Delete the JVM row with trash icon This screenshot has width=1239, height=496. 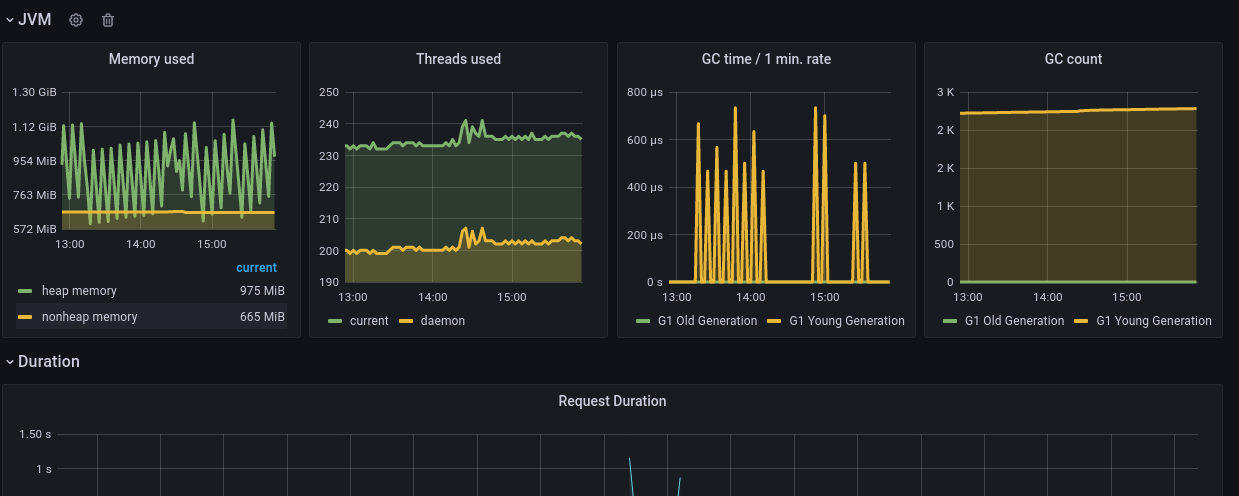[108, 20]
